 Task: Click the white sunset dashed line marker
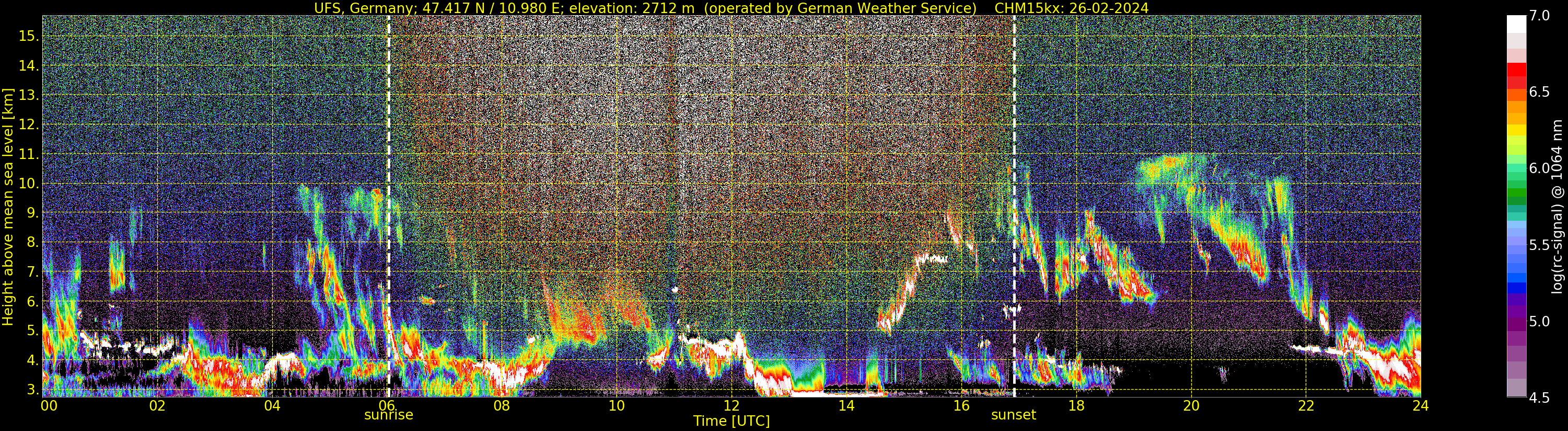click(1014, 206)
